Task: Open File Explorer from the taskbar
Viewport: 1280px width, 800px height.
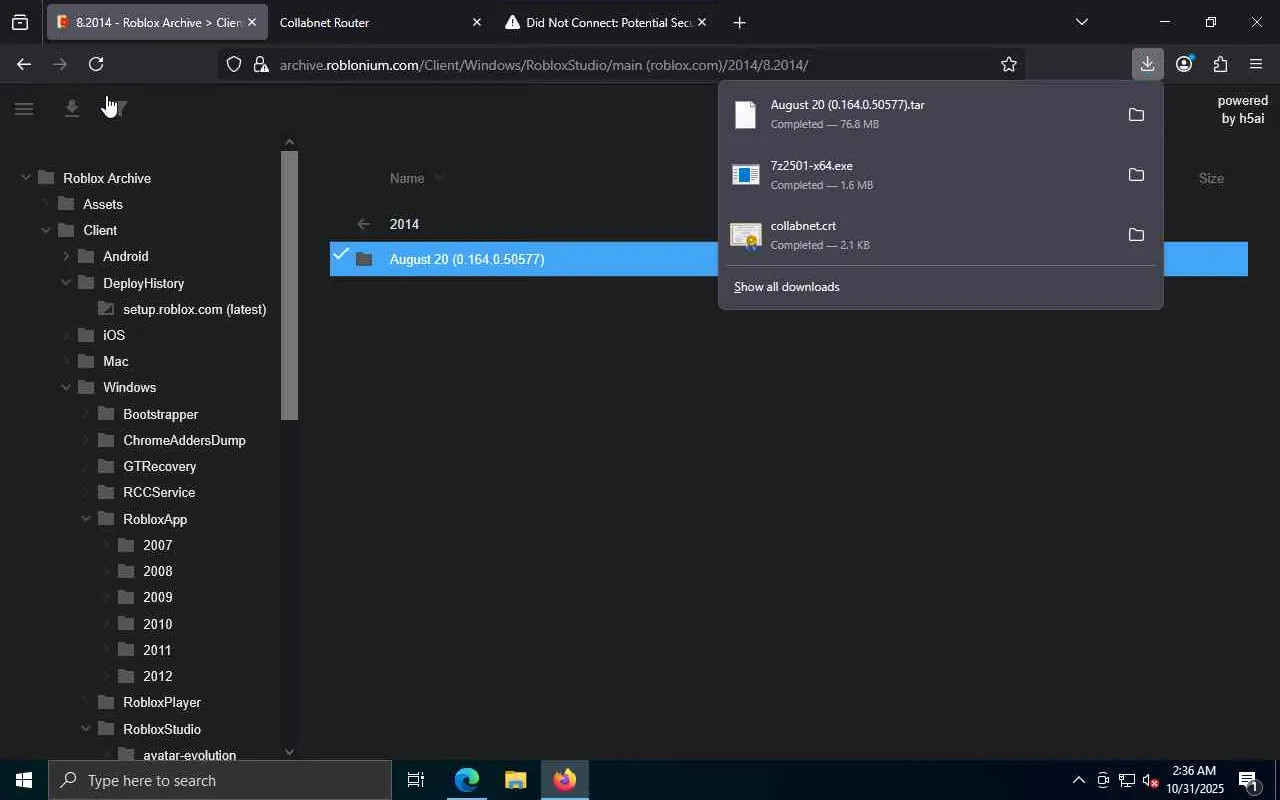Action: tap(515, 780)
